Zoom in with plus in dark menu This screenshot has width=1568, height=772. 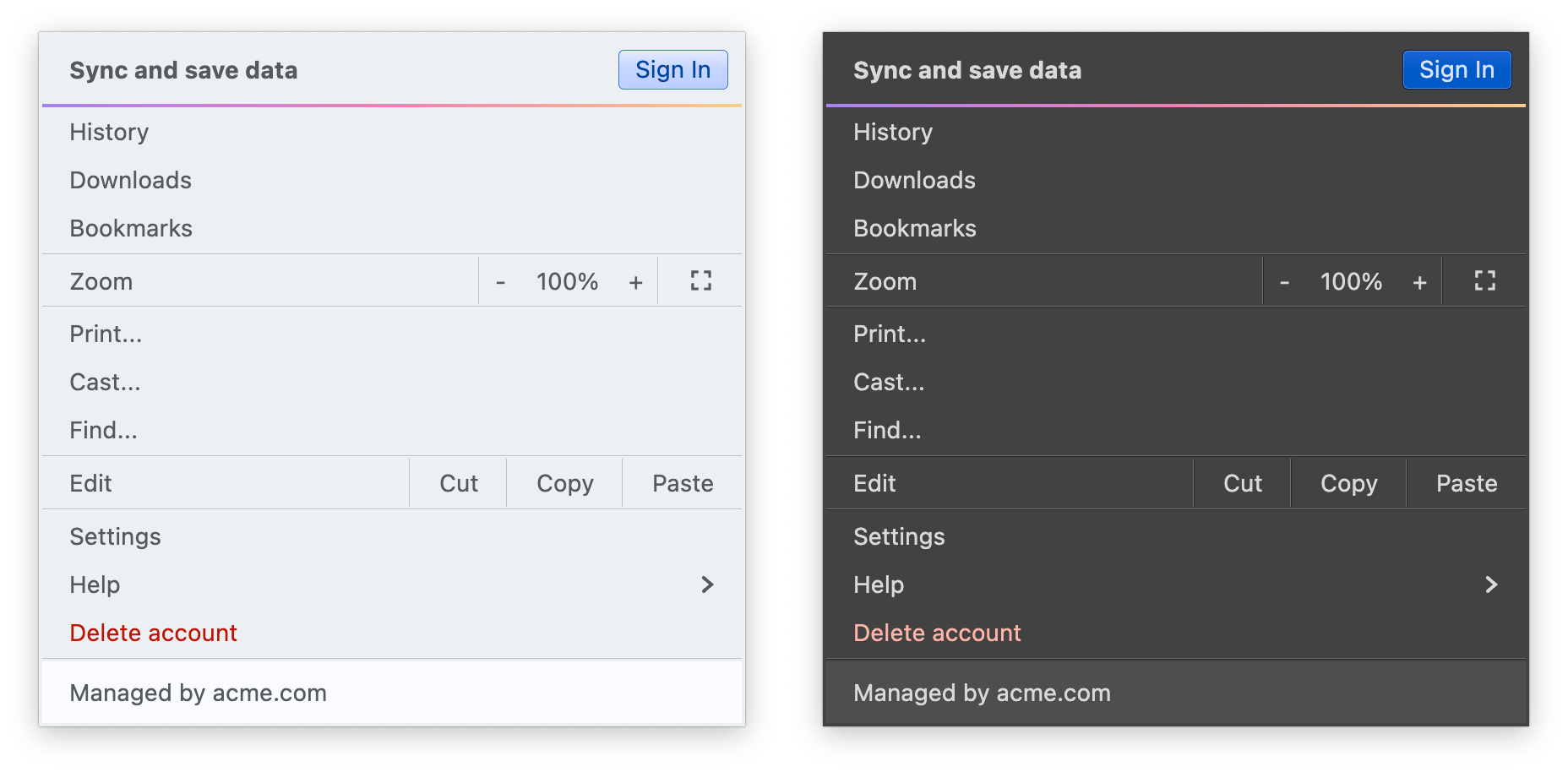1419,282
